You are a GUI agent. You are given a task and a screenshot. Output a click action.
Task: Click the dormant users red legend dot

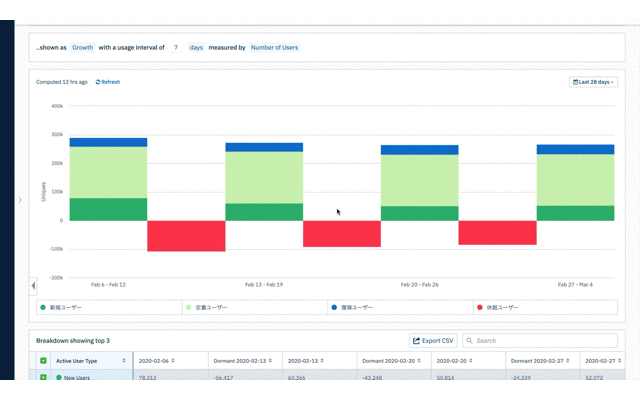coord(479,308)
